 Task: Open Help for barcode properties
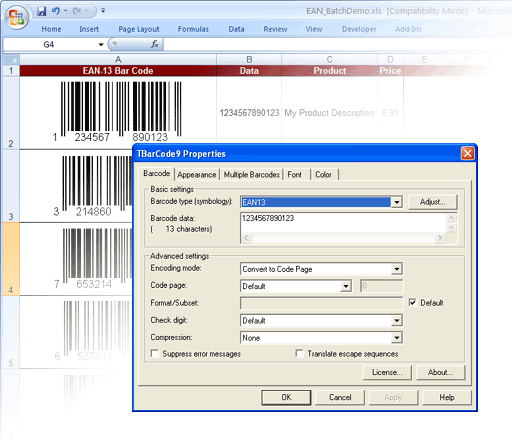point(447,397)
